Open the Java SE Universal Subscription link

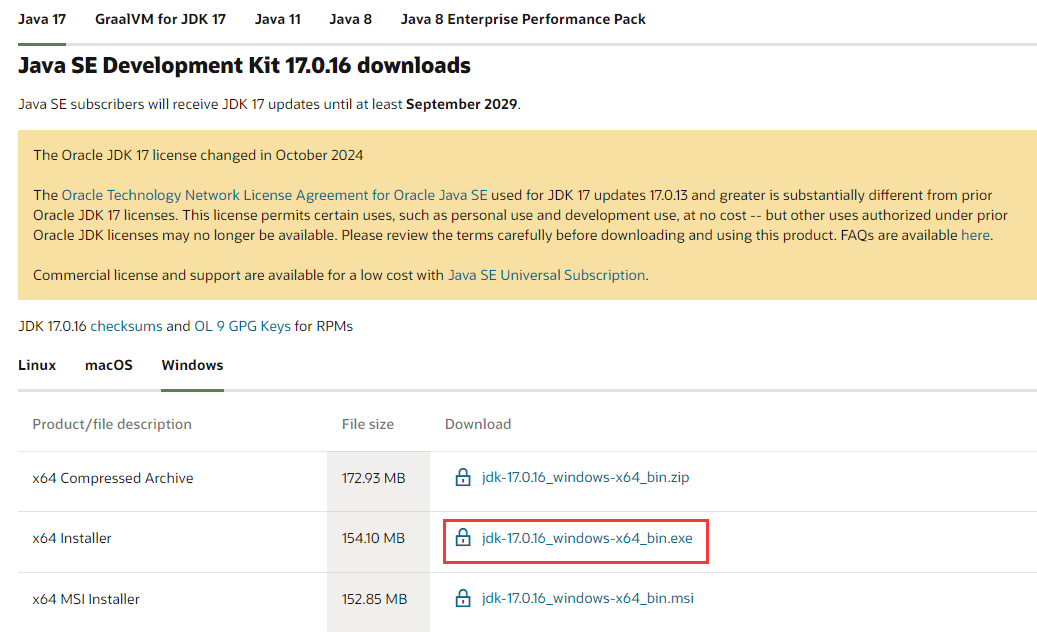tap(546, 275)
